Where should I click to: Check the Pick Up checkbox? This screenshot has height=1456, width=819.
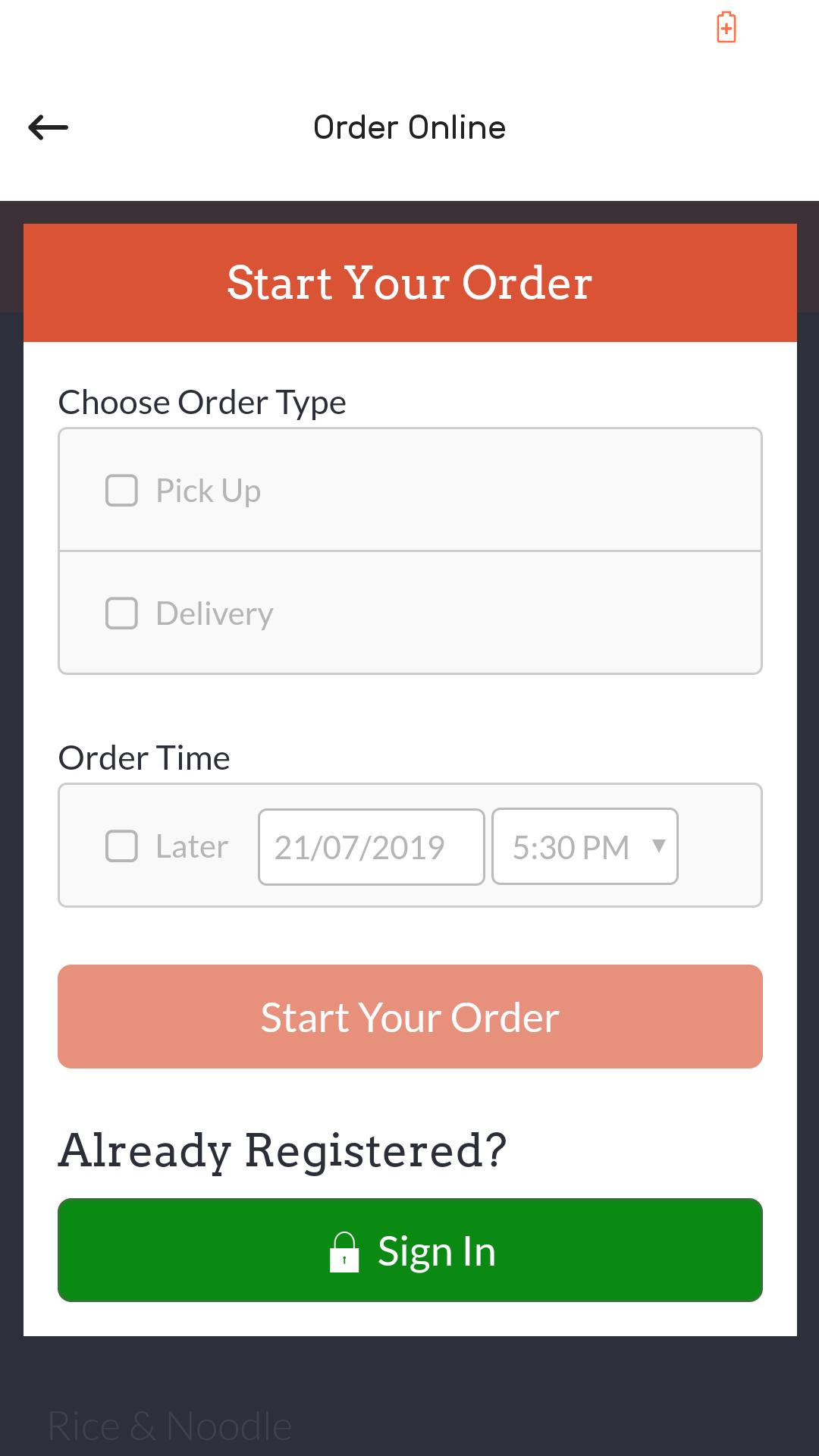[121, 491]
